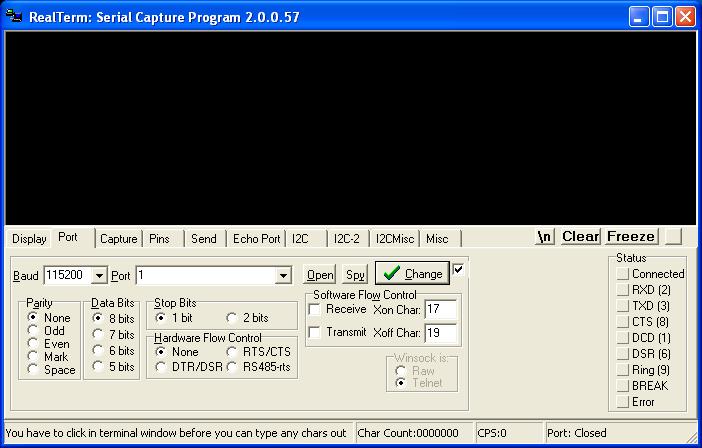The width and height of the screenshot is (702, 448).
Task: Toggle the checkbox next to Change button
Action: pos(459,269)
